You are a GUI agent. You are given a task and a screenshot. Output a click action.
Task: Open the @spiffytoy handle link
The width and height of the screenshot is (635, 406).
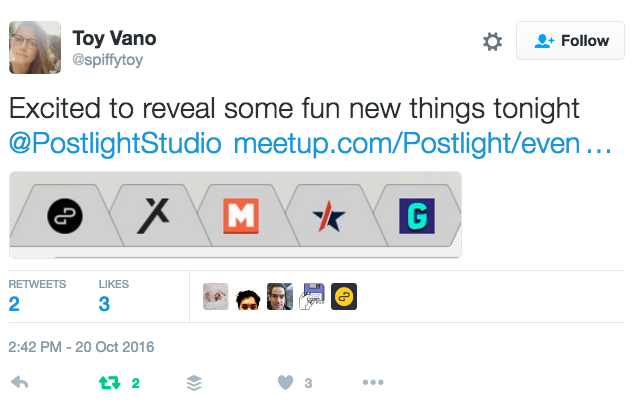coord(106,60)
